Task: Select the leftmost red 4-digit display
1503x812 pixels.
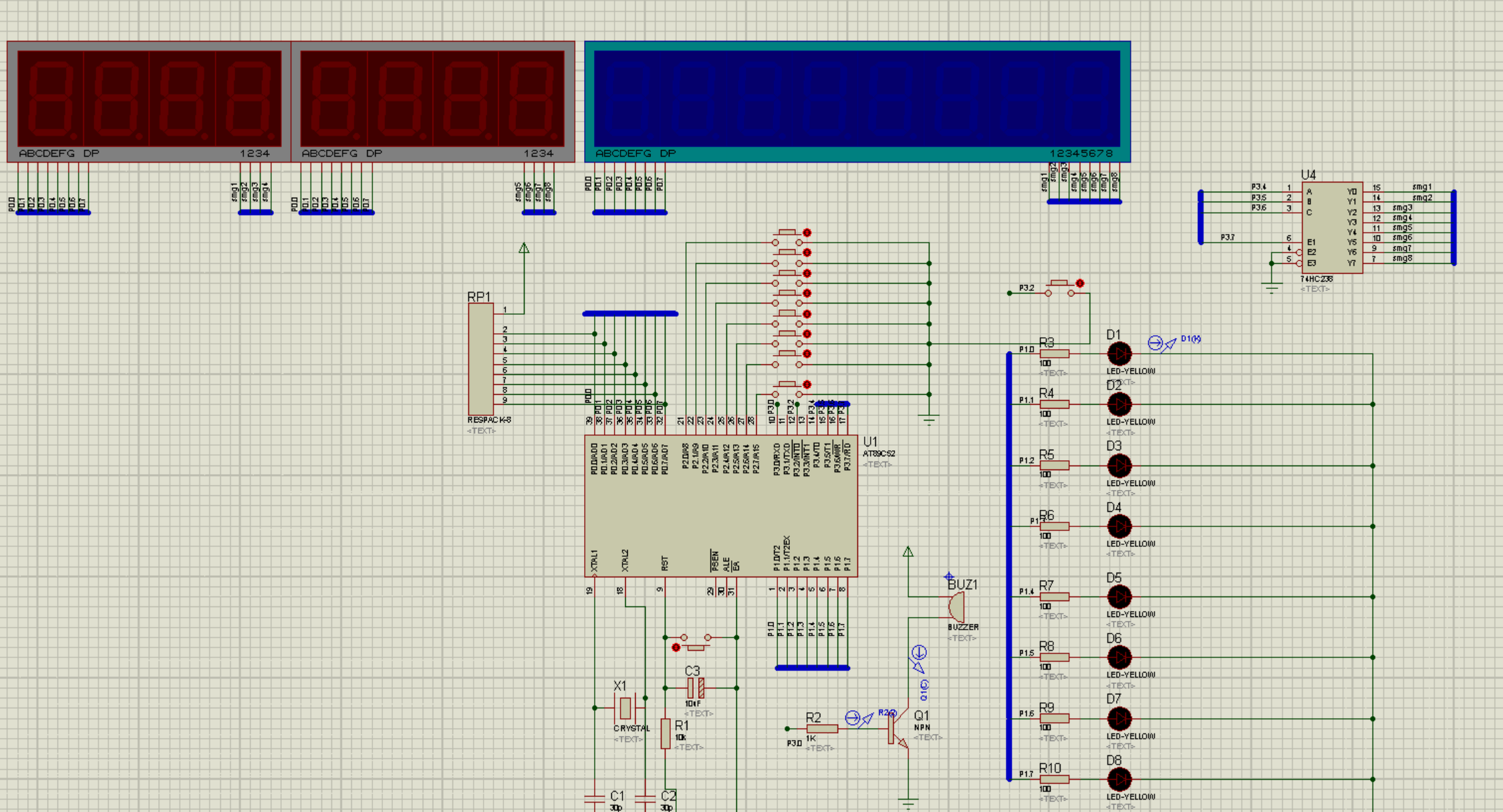Action: (x=149, y=99)
